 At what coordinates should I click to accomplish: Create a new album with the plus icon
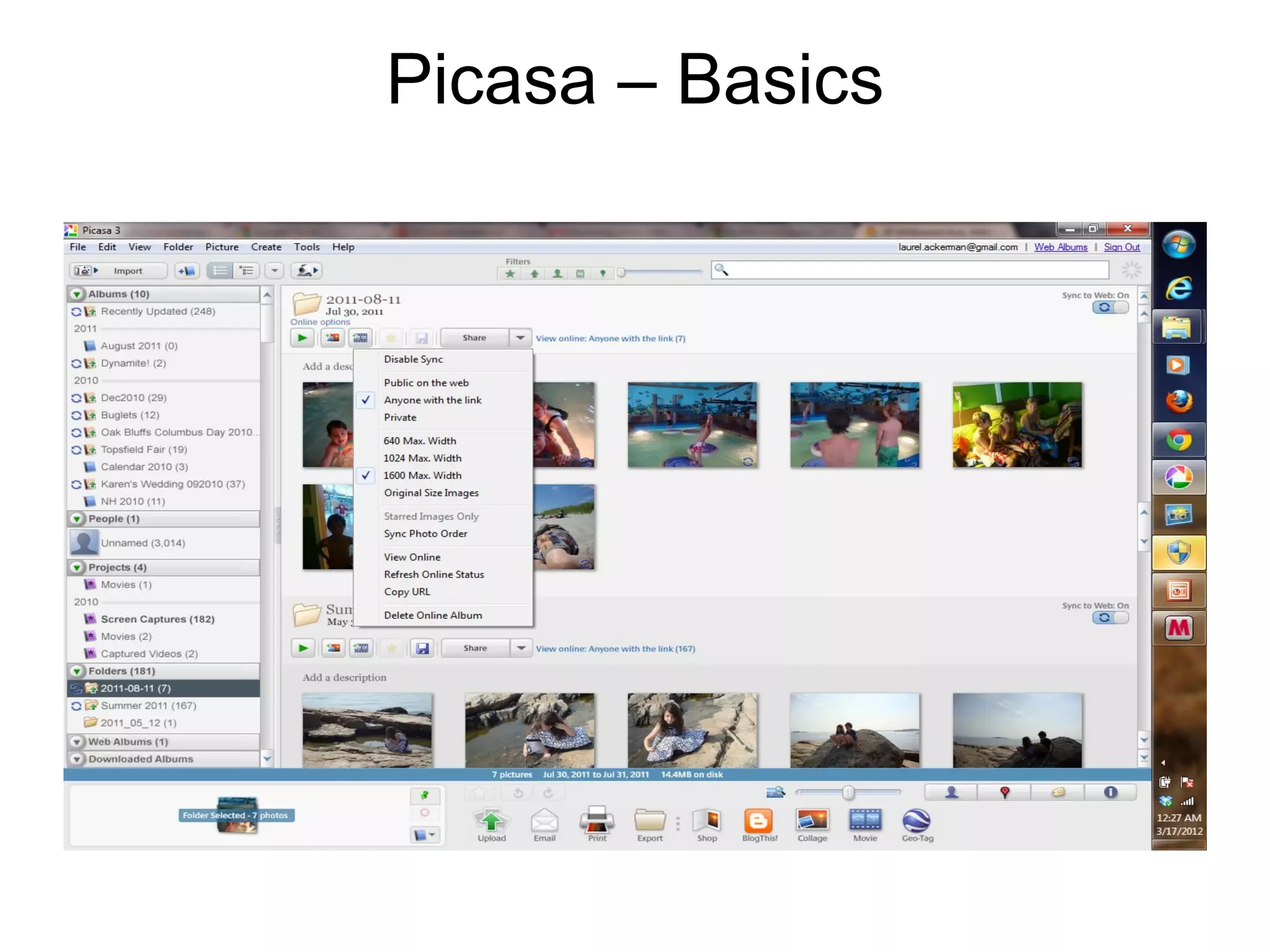click(187, 271)
